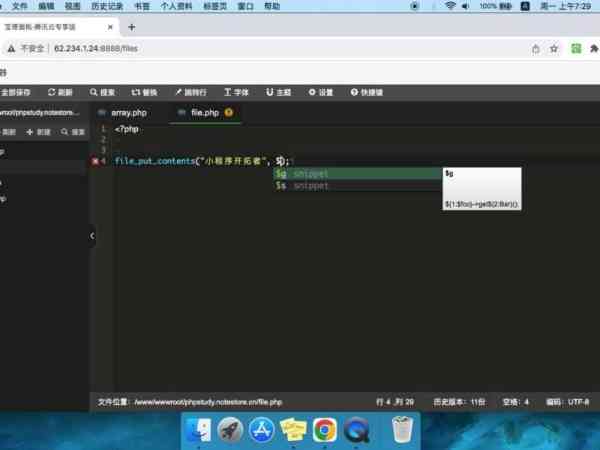
Task: Open QuickTime Player from the Dock
Action: pos(356,430)
